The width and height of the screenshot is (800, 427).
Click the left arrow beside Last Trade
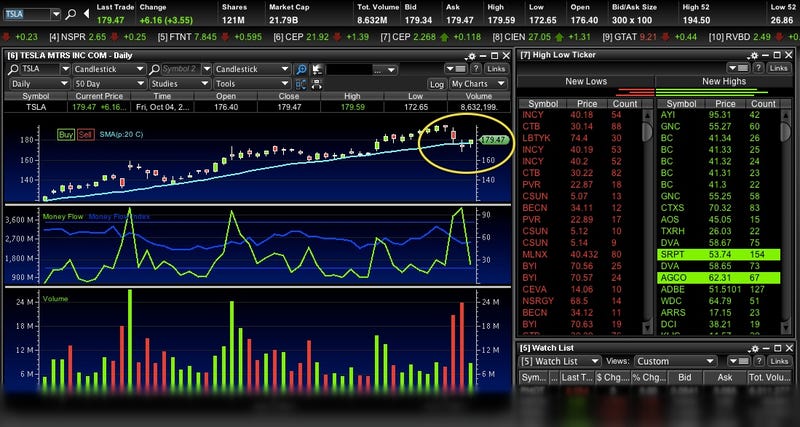click(86, 14)
